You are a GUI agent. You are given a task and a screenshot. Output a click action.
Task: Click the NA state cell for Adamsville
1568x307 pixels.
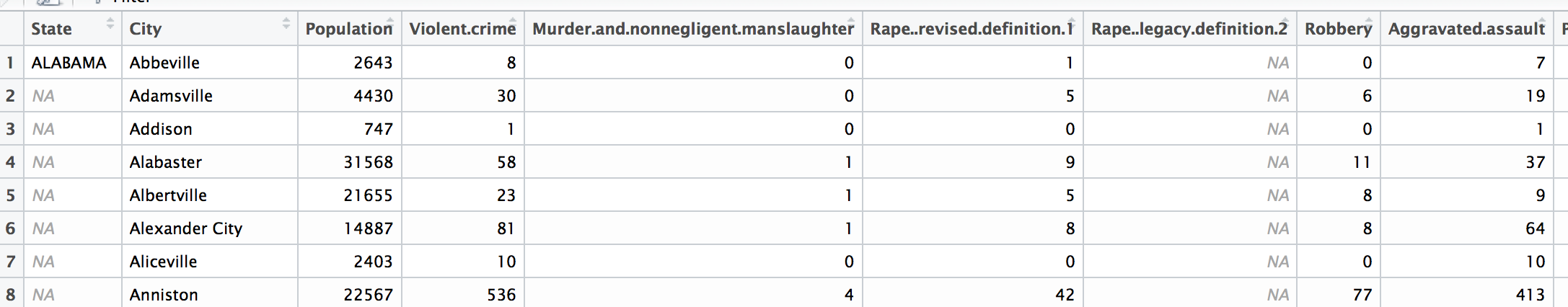click(x=43, y=96)
